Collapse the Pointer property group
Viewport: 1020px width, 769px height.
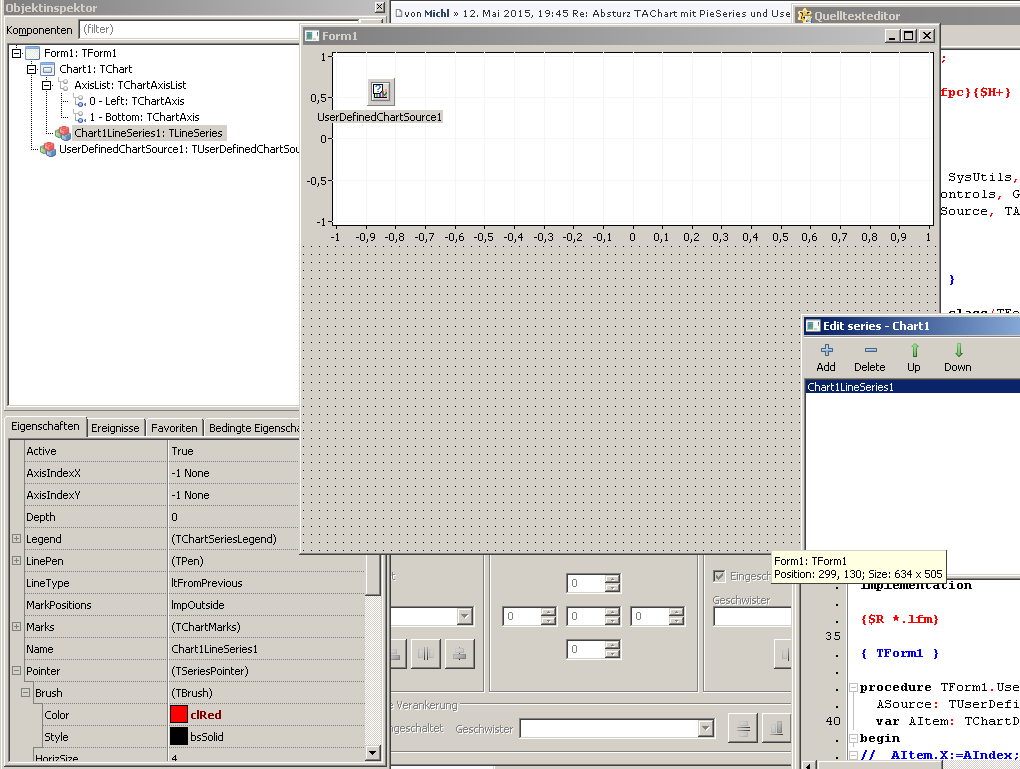[16, 671]
